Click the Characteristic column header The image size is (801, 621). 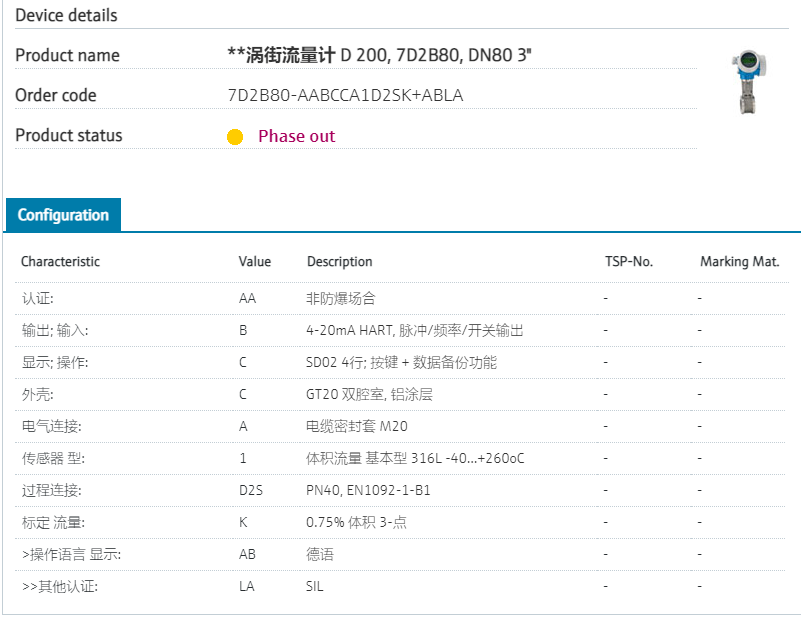coord(61,262)
